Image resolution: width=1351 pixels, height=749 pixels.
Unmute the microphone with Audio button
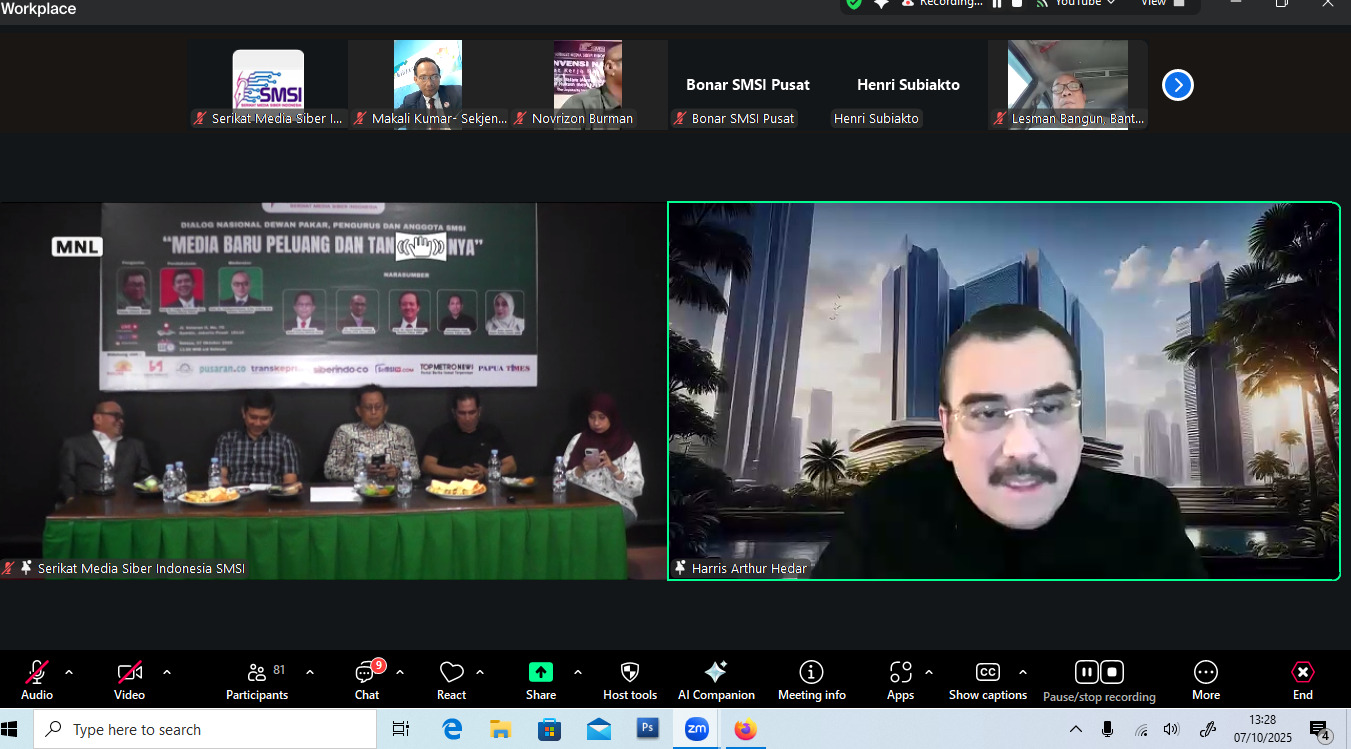pyautogui.click(x=37, y=680)
